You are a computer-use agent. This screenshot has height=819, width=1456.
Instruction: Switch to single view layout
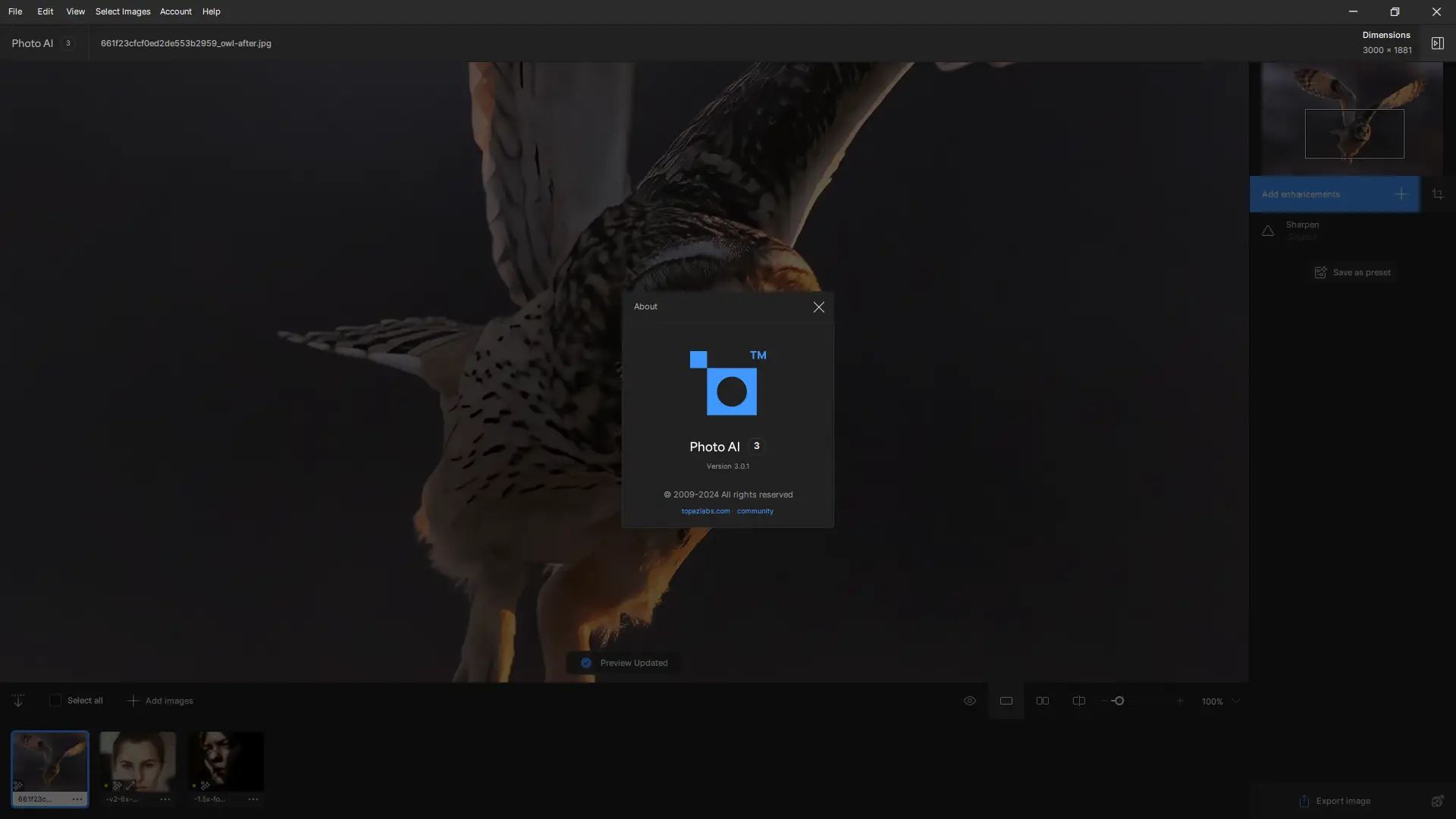pyautogui.click(x=1006, y=701)
